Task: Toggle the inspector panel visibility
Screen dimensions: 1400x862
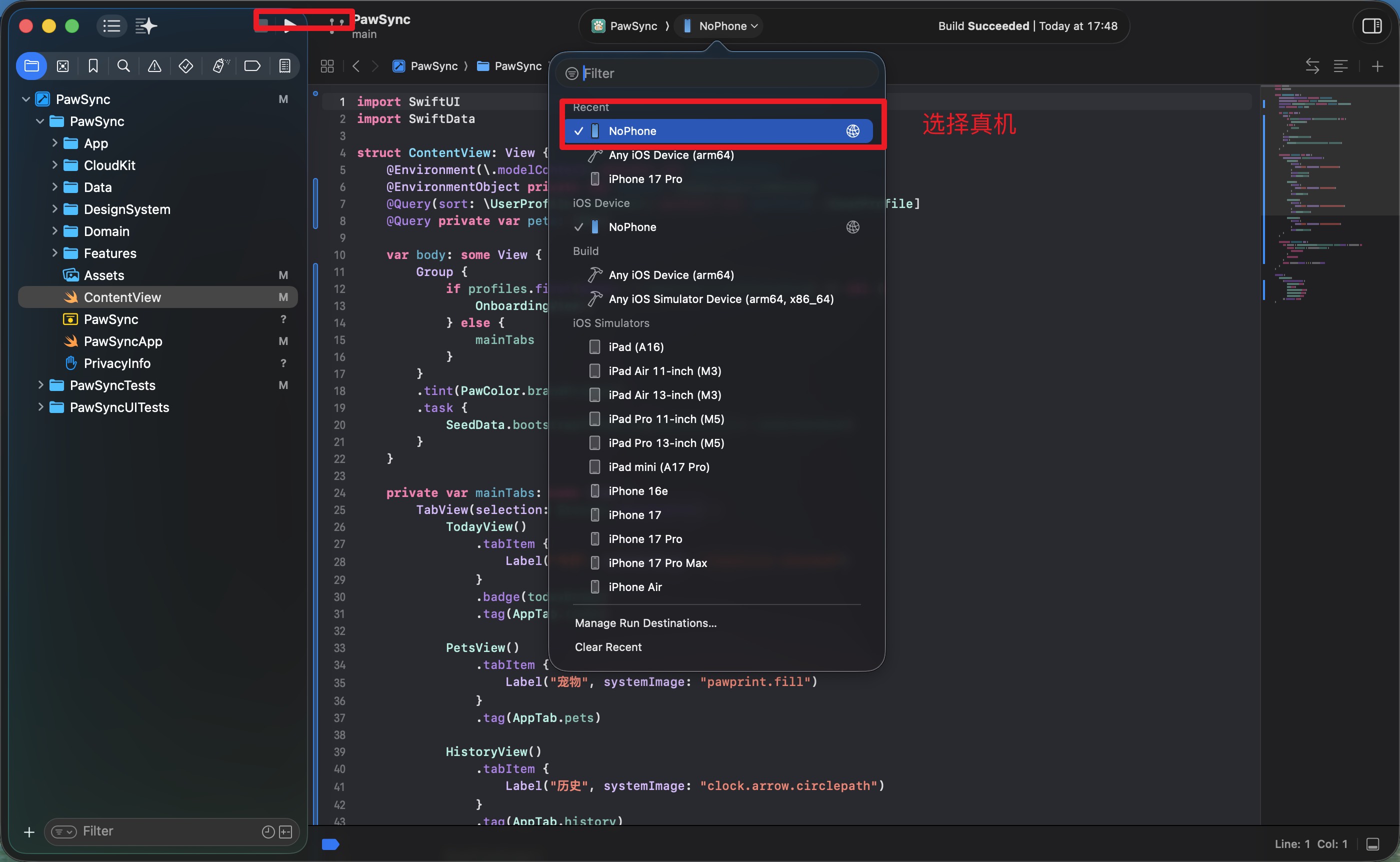Action: pos(1371,25)
